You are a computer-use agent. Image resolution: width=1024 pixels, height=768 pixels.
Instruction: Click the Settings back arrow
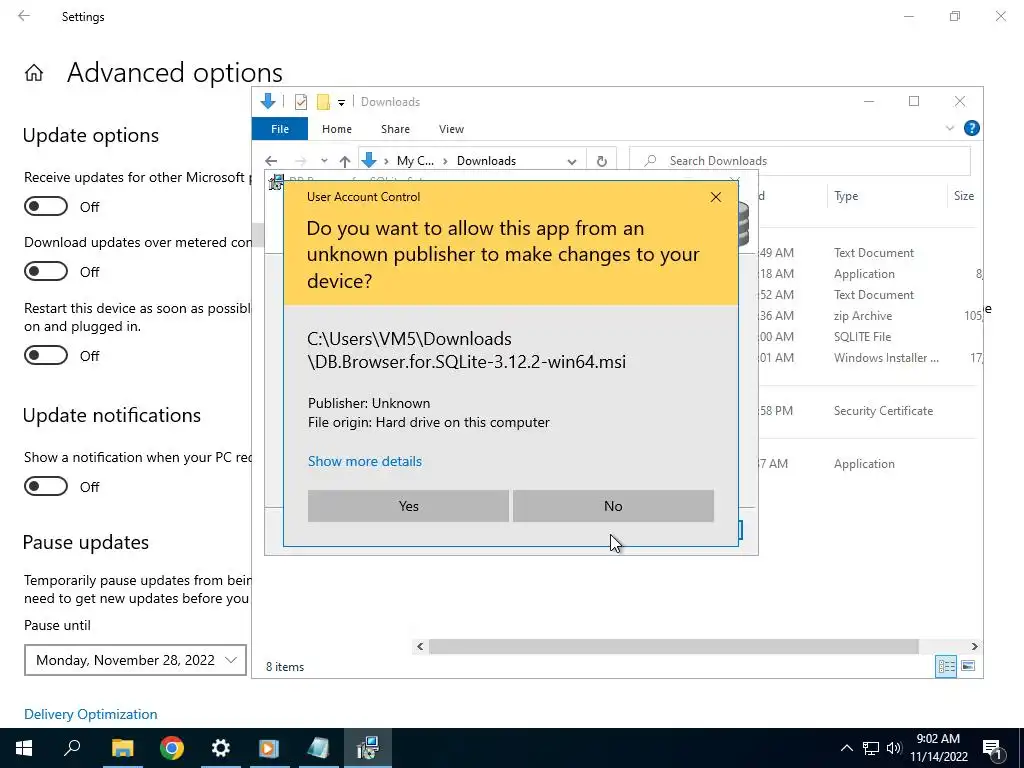(24, 16)
